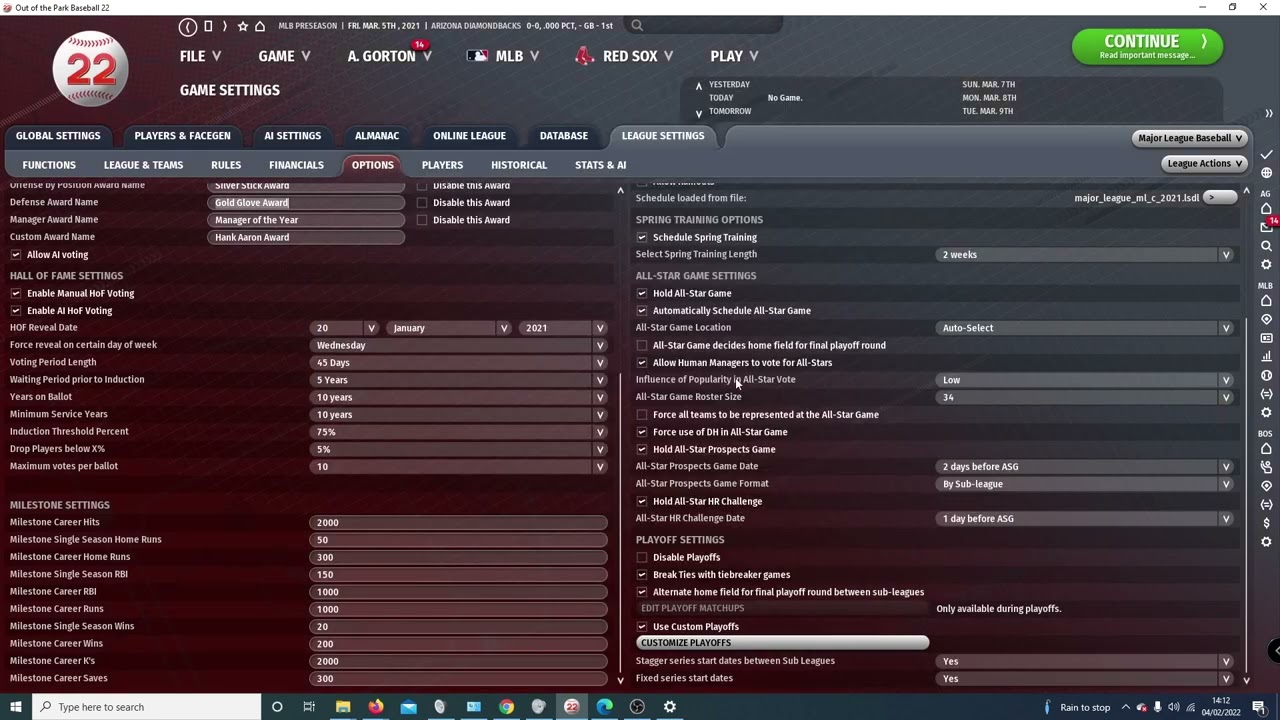The width and height of the screenshot is (1280, 720).
Task: Open the League Actions dropdown
Action: pos(1204,164)
